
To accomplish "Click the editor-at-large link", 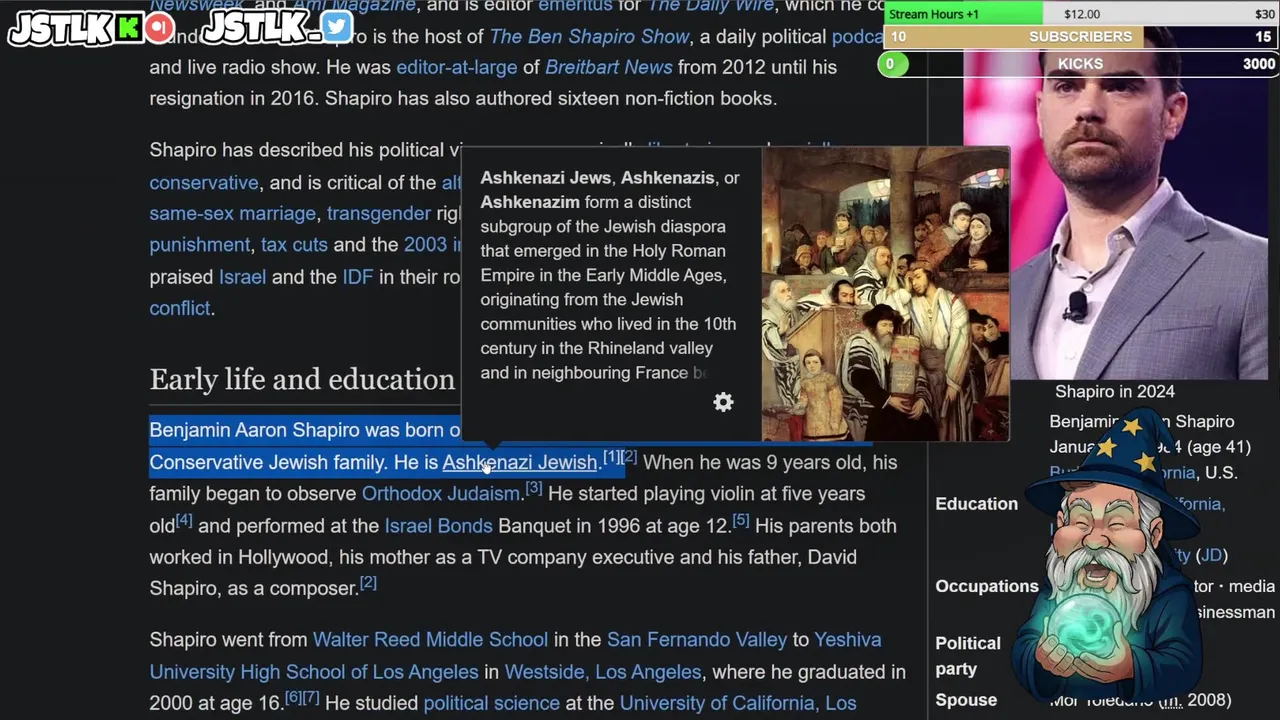I will click(456, 68).
